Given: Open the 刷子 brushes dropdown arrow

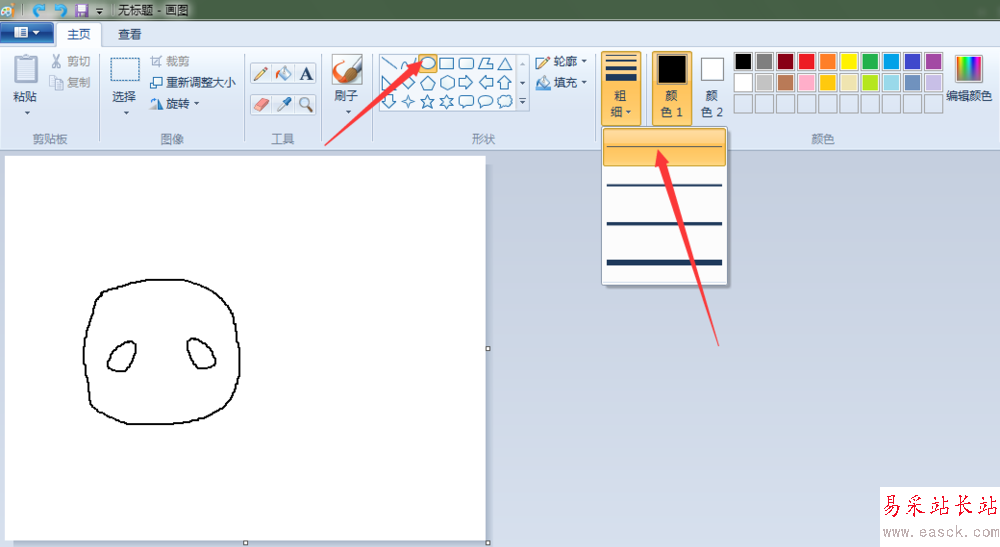Looking at the screenshot, I should point(348,112).
